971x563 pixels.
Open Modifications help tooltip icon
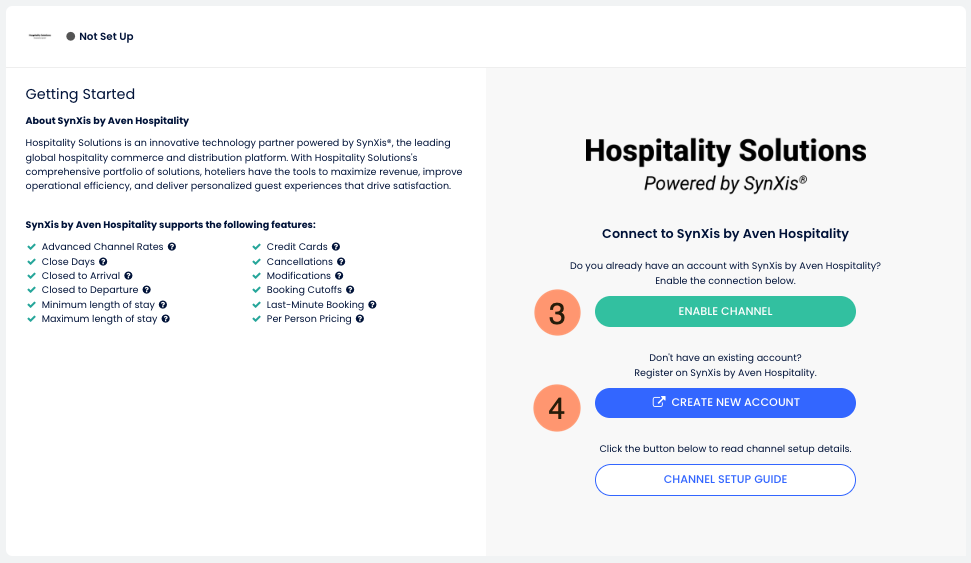[339, 276]
